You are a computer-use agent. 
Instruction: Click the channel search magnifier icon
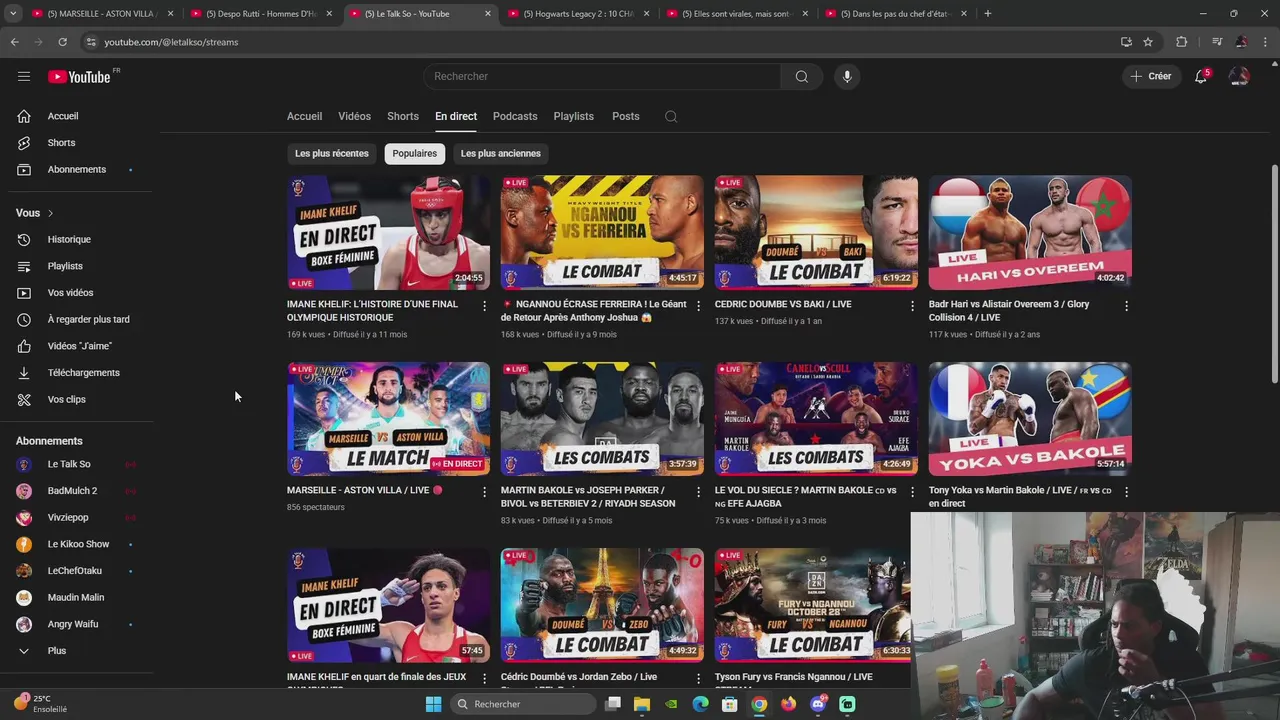[671, 116]
